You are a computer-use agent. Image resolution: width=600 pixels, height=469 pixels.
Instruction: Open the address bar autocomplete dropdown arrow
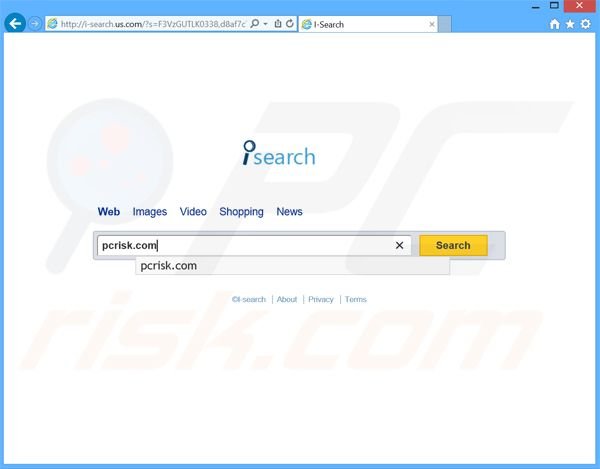pos(266,24)
